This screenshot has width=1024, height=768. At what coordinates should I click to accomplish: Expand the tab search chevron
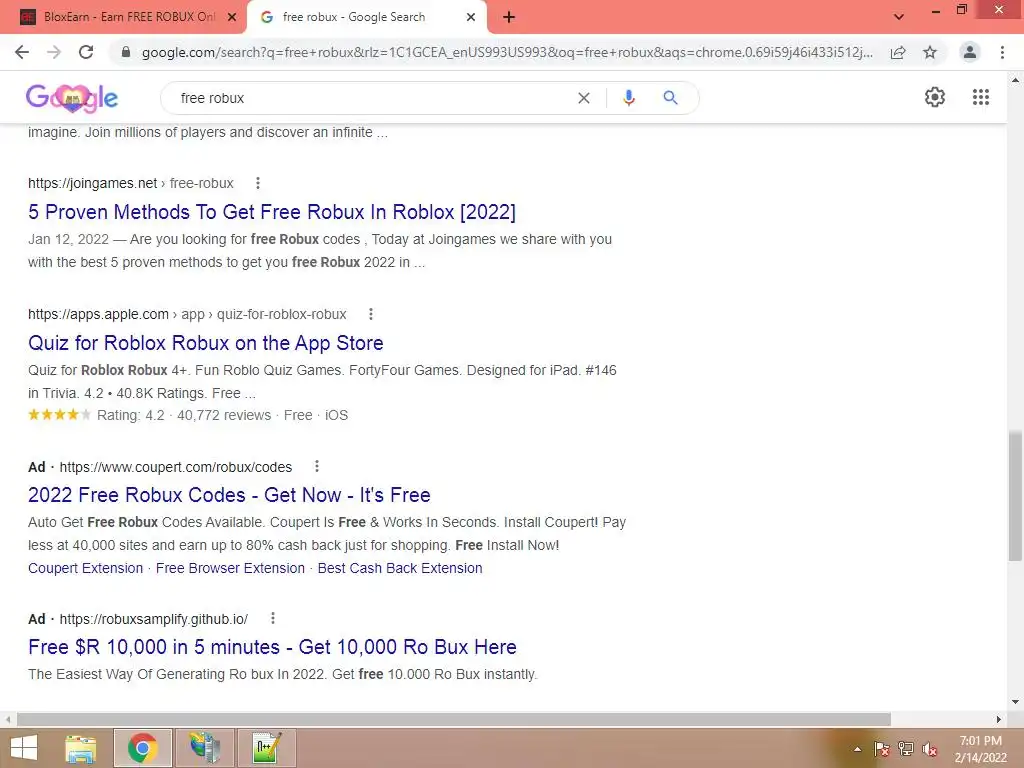tap(899, 17)
